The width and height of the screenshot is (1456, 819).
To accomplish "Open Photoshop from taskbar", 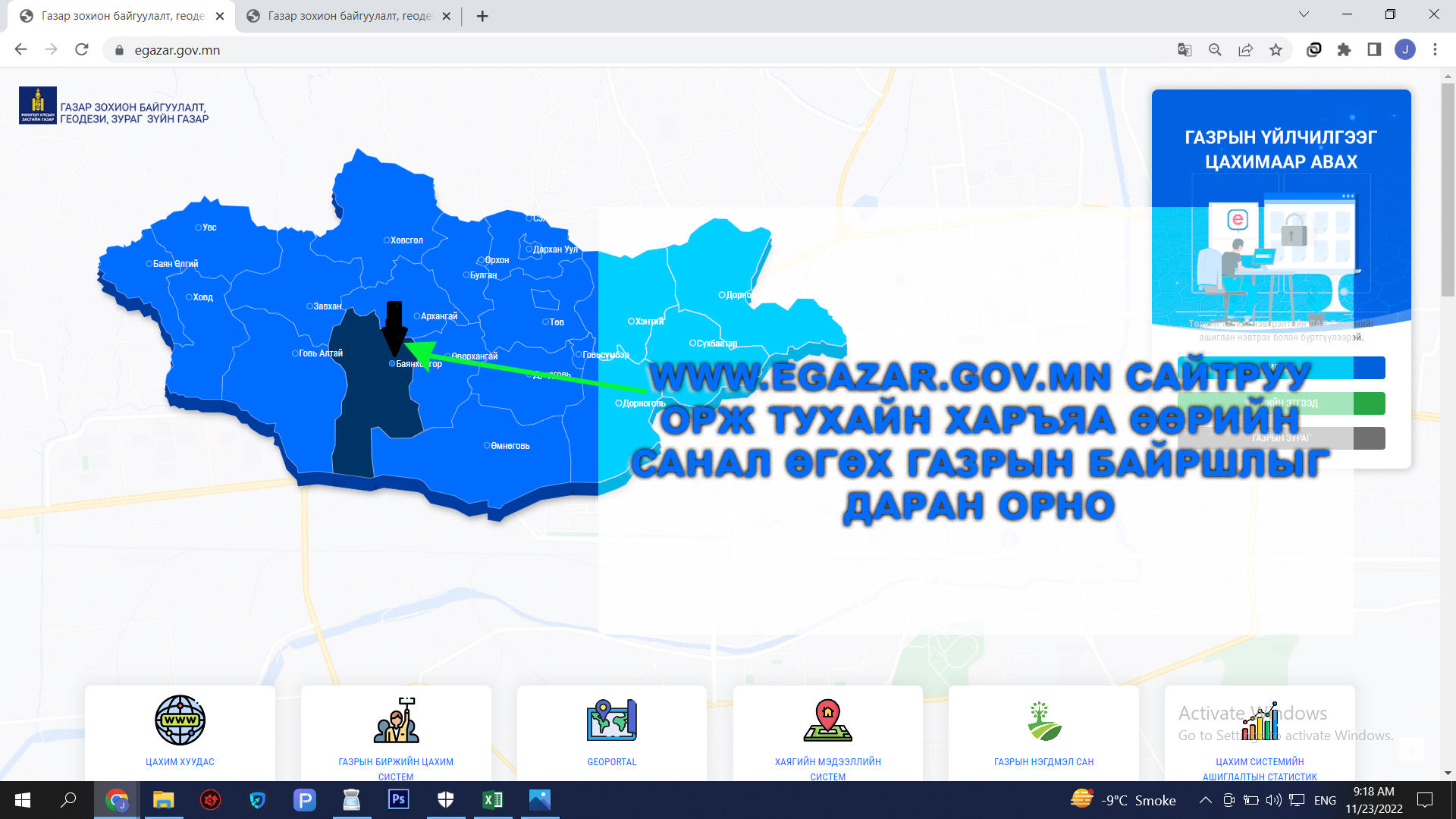I will [x=398, y=800].
